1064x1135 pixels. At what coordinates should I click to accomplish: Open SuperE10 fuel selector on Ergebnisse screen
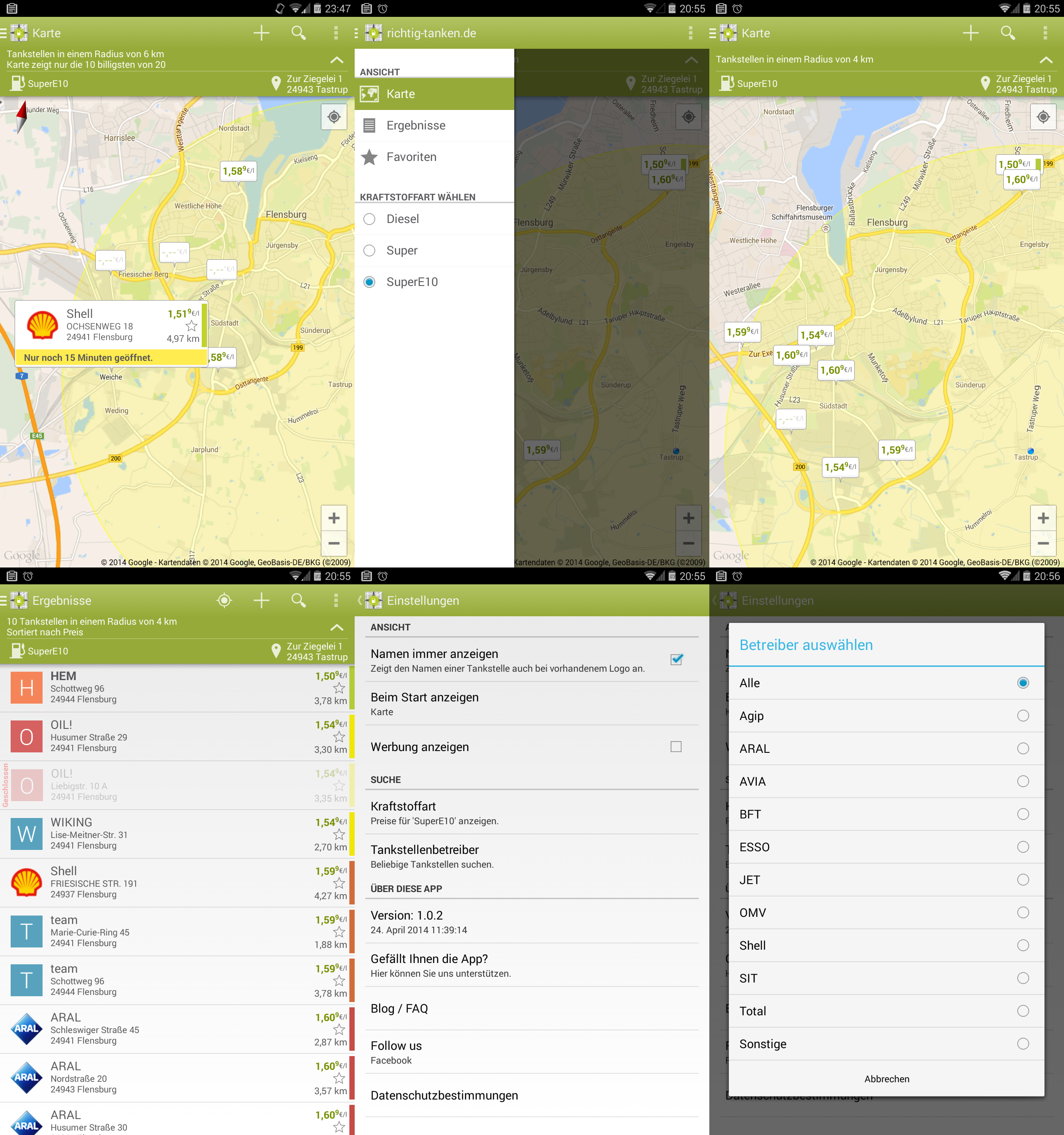[40, 651]
